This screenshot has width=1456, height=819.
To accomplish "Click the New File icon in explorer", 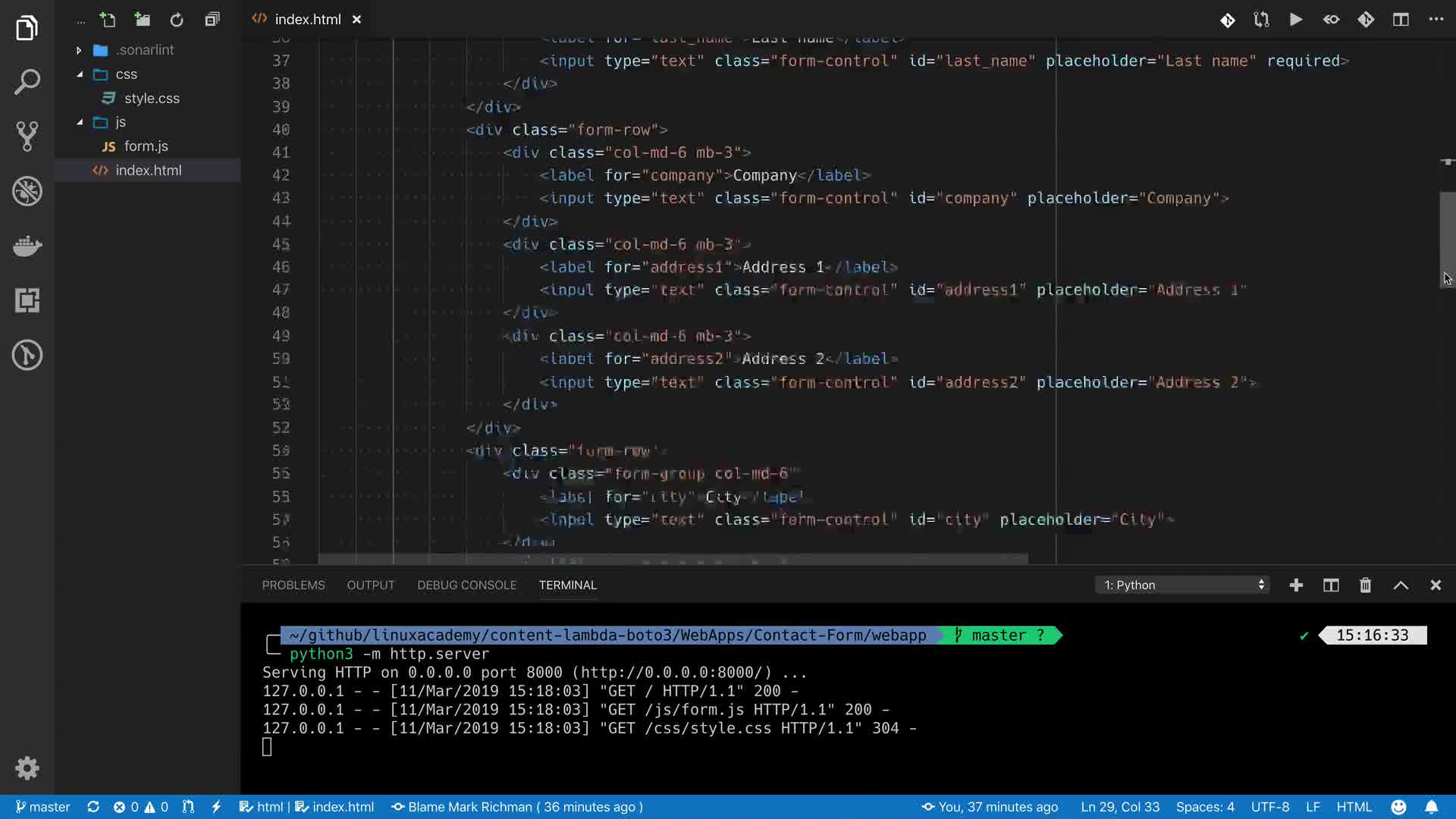I will coord(108,20).
